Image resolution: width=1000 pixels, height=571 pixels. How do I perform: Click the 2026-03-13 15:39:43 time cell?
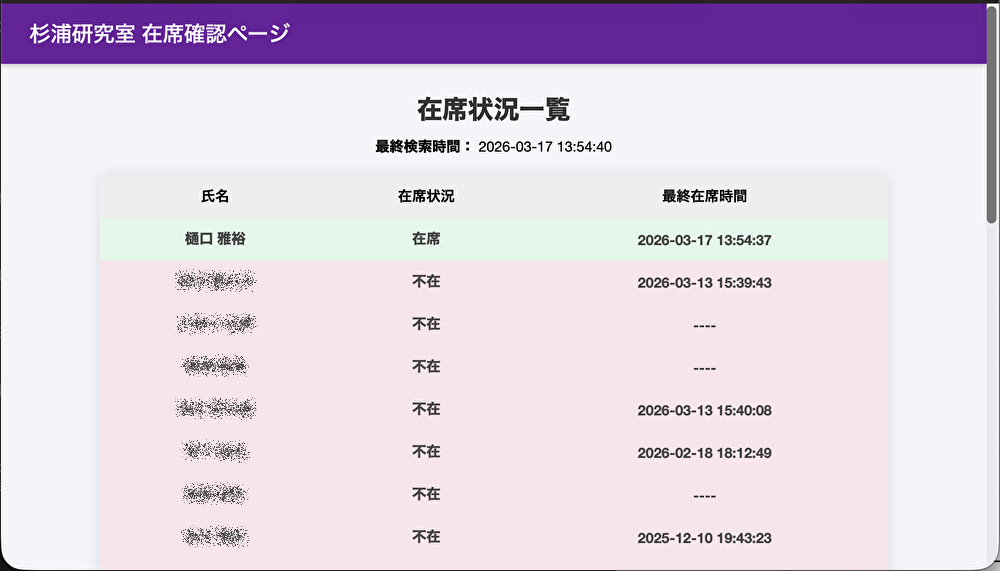[x=704, y=283]
